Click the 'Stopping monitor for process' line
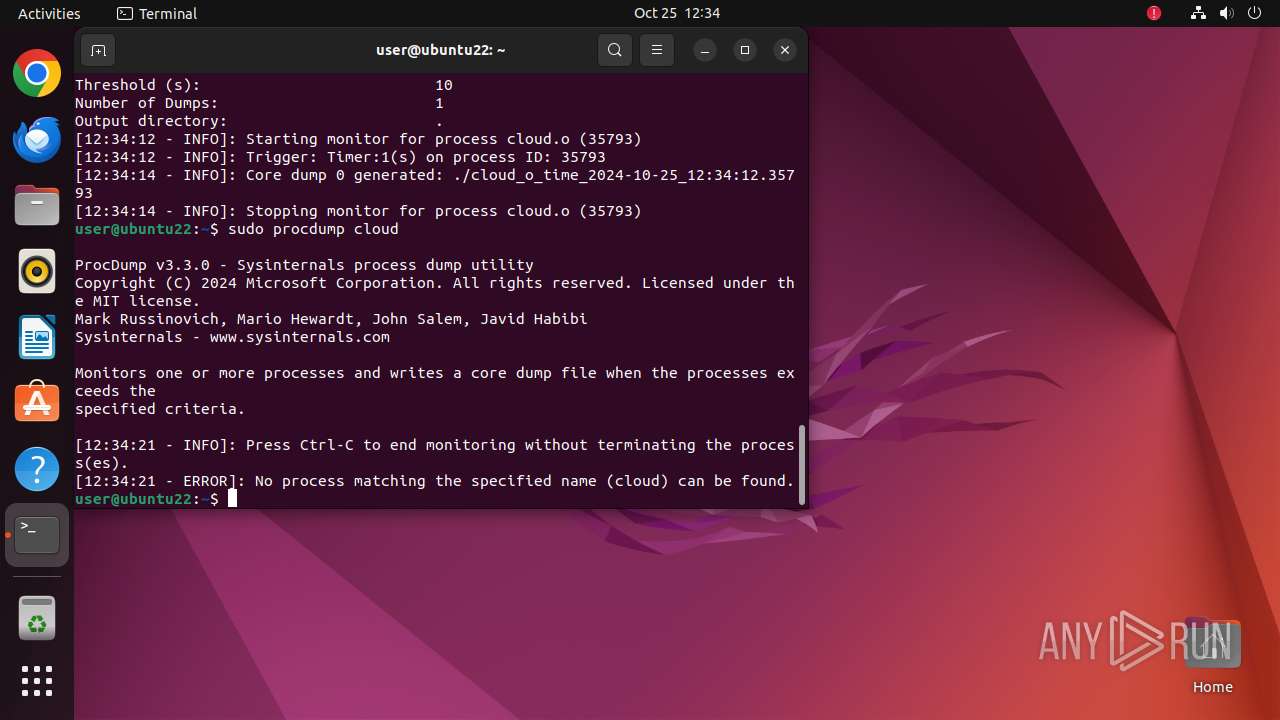 click(358, 211)
